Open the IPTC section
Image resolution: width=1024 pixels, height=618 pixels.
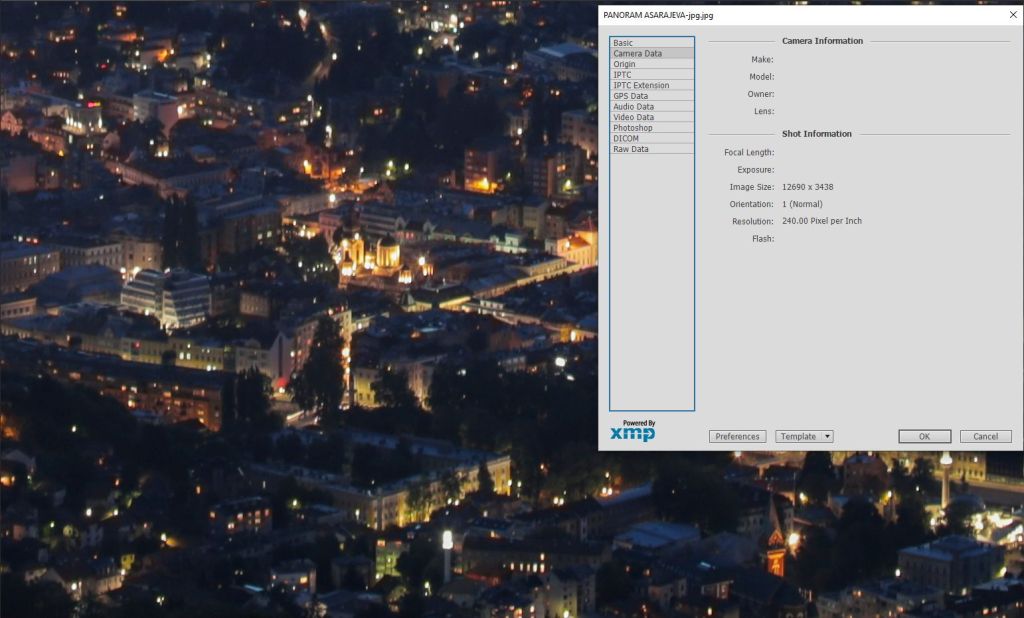tap(622, 75)
